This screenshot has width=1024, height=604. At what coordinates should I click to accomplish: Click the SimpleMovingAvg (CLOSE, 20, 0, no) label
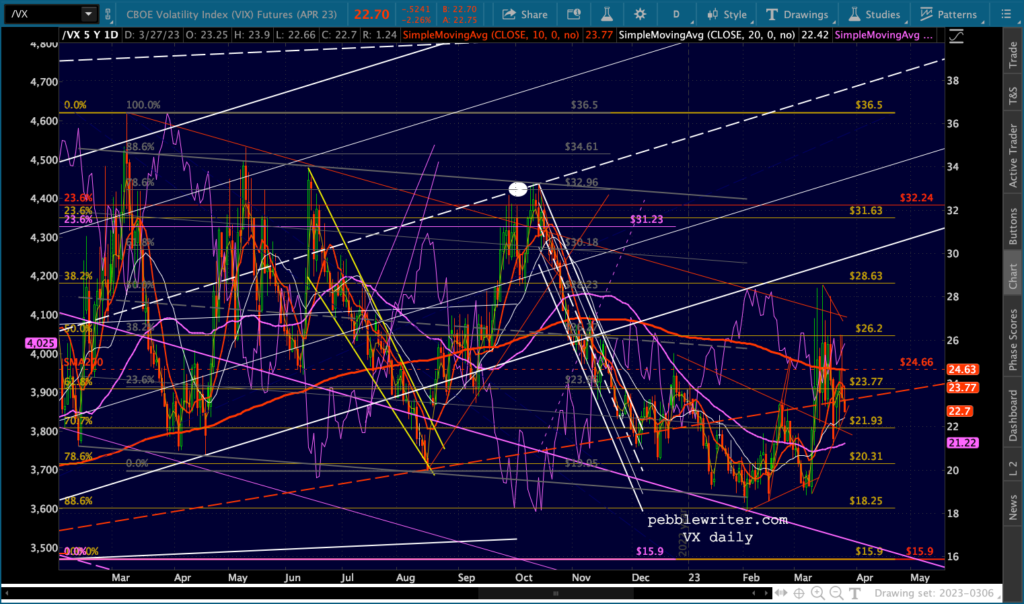(x=707, y=35)
